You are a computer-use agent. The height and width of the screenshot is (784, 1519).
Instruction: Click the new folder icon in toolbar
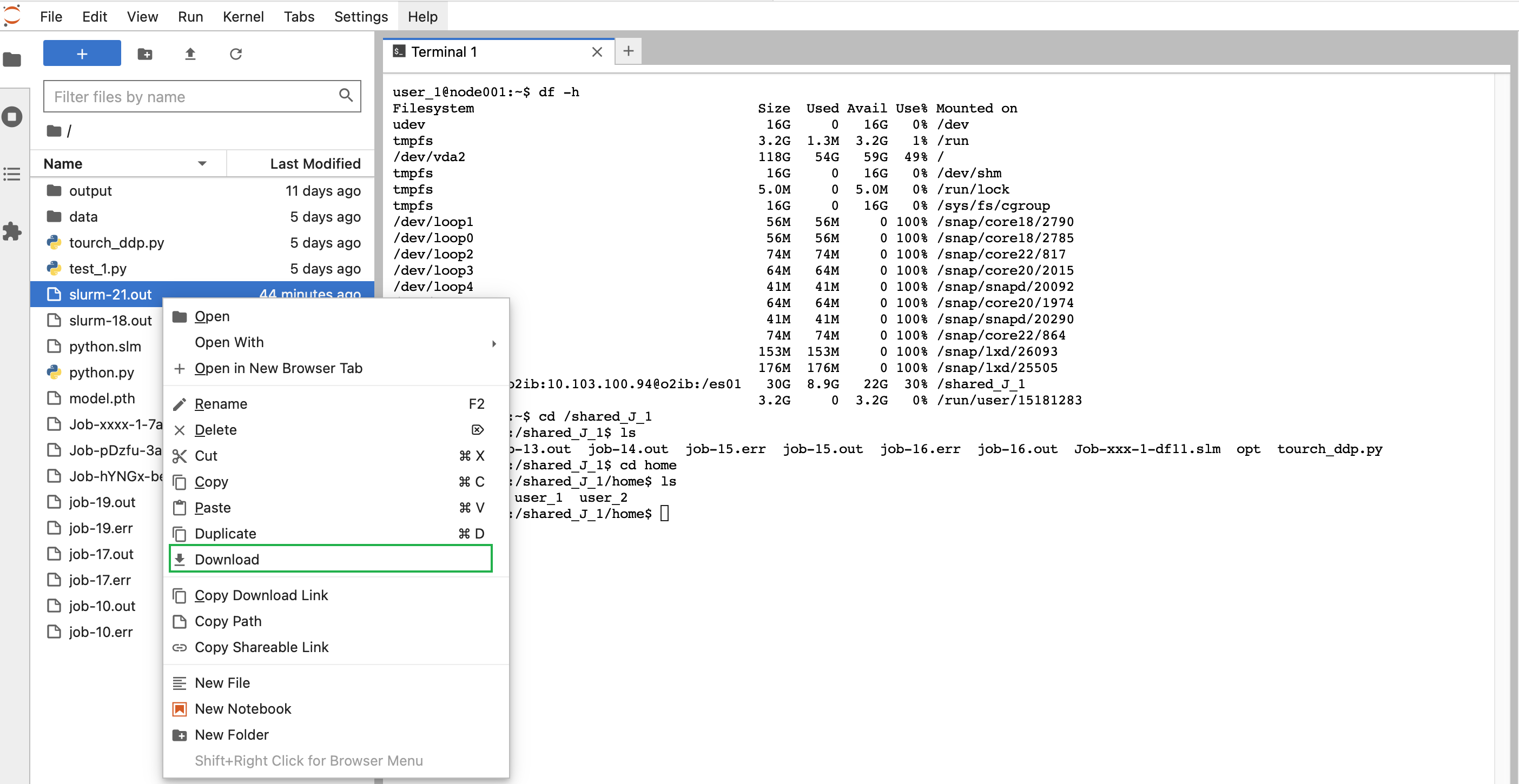(144, 54)
